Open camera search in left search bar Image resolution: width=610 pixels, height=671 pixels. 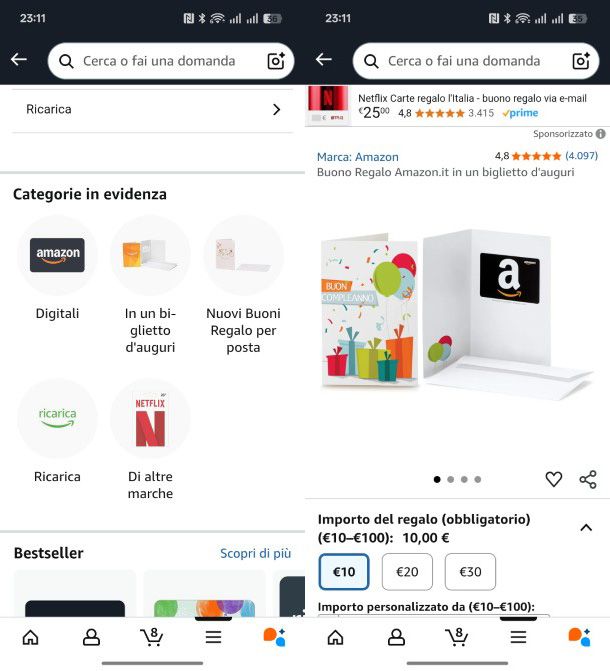point(276,61)
